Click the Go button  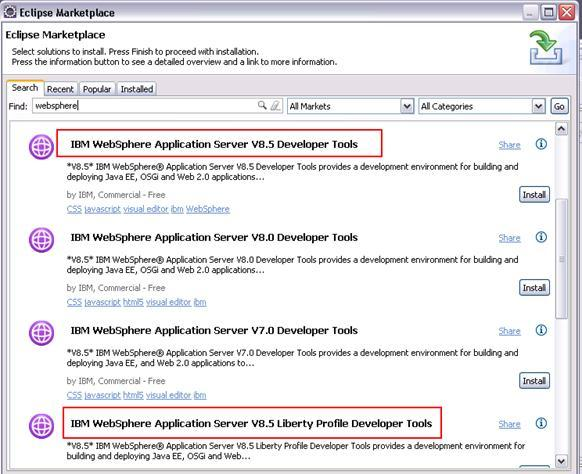(x=559, y=107)
